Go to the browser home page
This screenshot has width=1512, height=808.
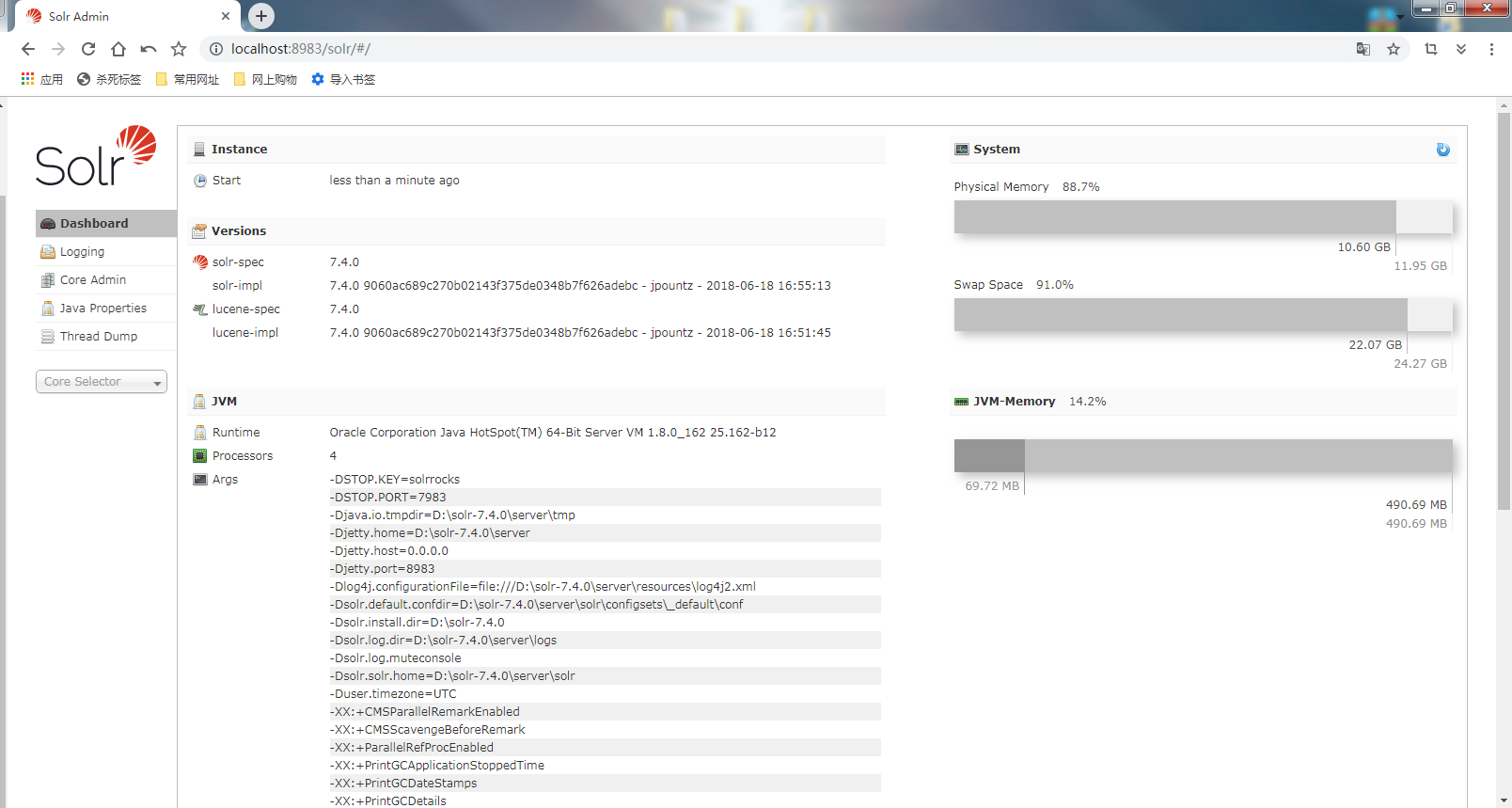118,49
